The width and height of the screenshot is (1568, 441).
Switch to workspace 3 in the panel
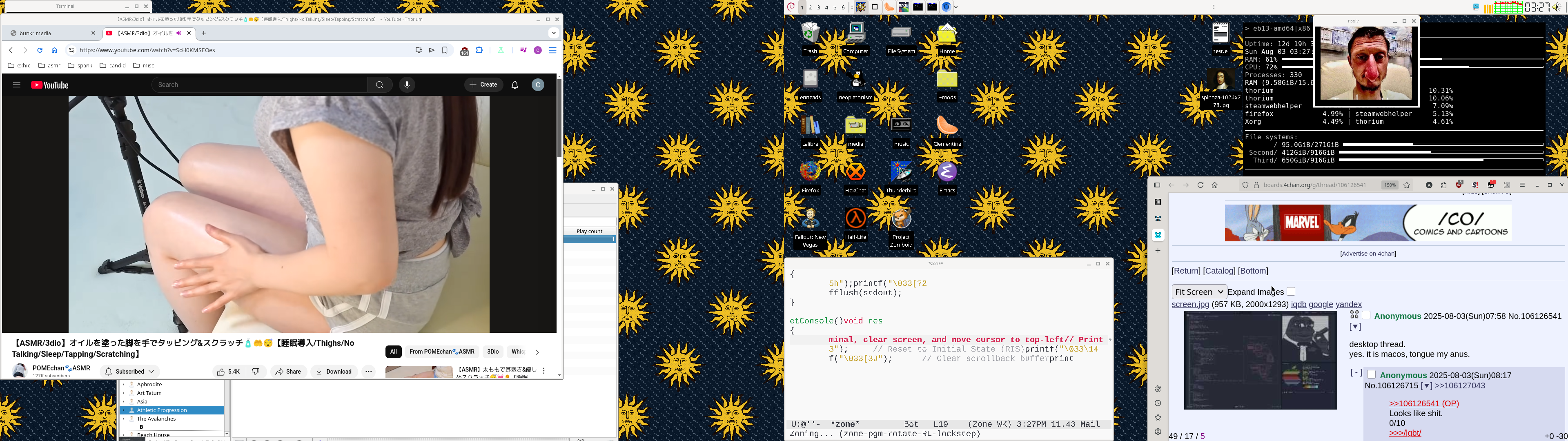(818, 7)
